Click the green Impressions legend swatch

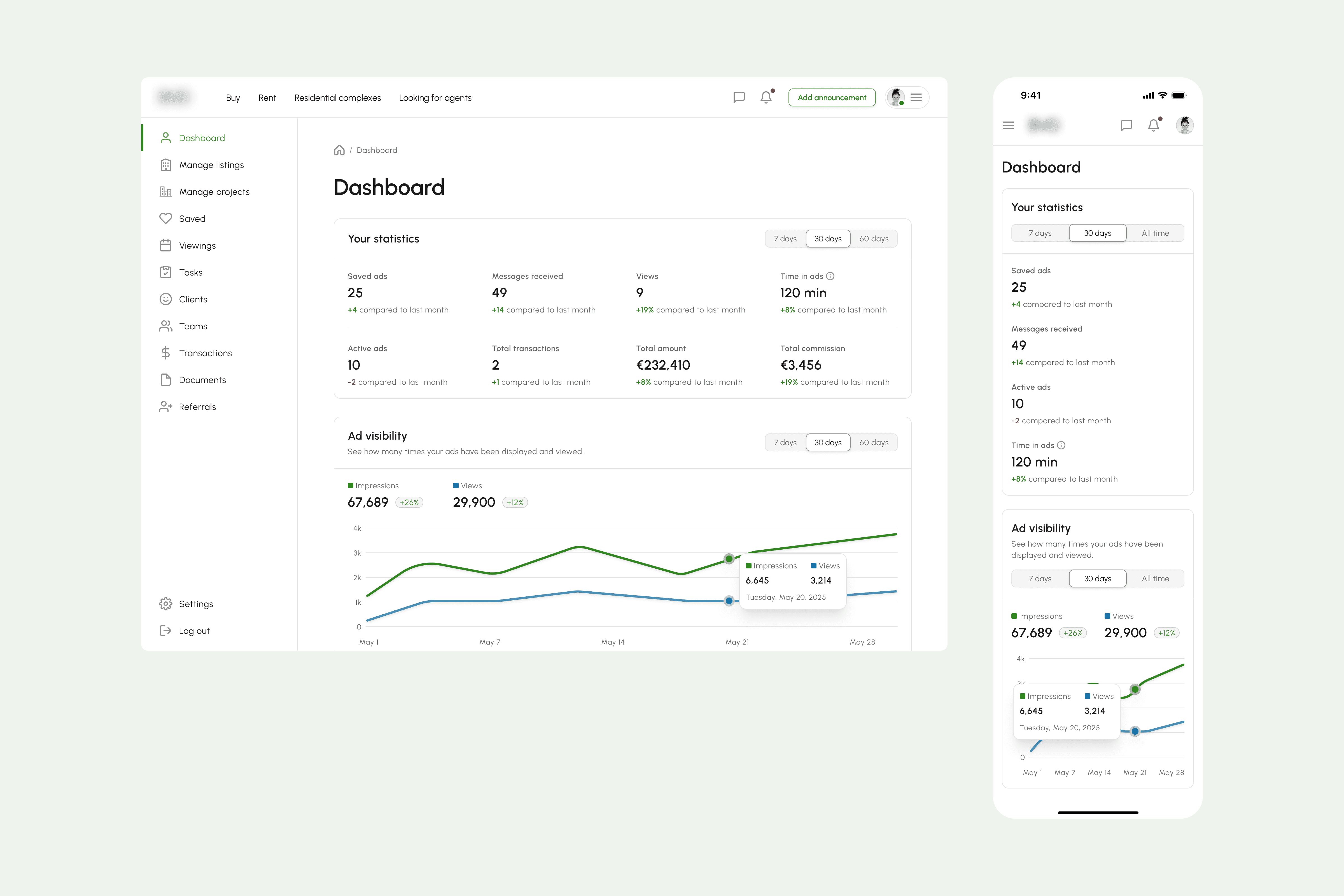coord(351,486)
